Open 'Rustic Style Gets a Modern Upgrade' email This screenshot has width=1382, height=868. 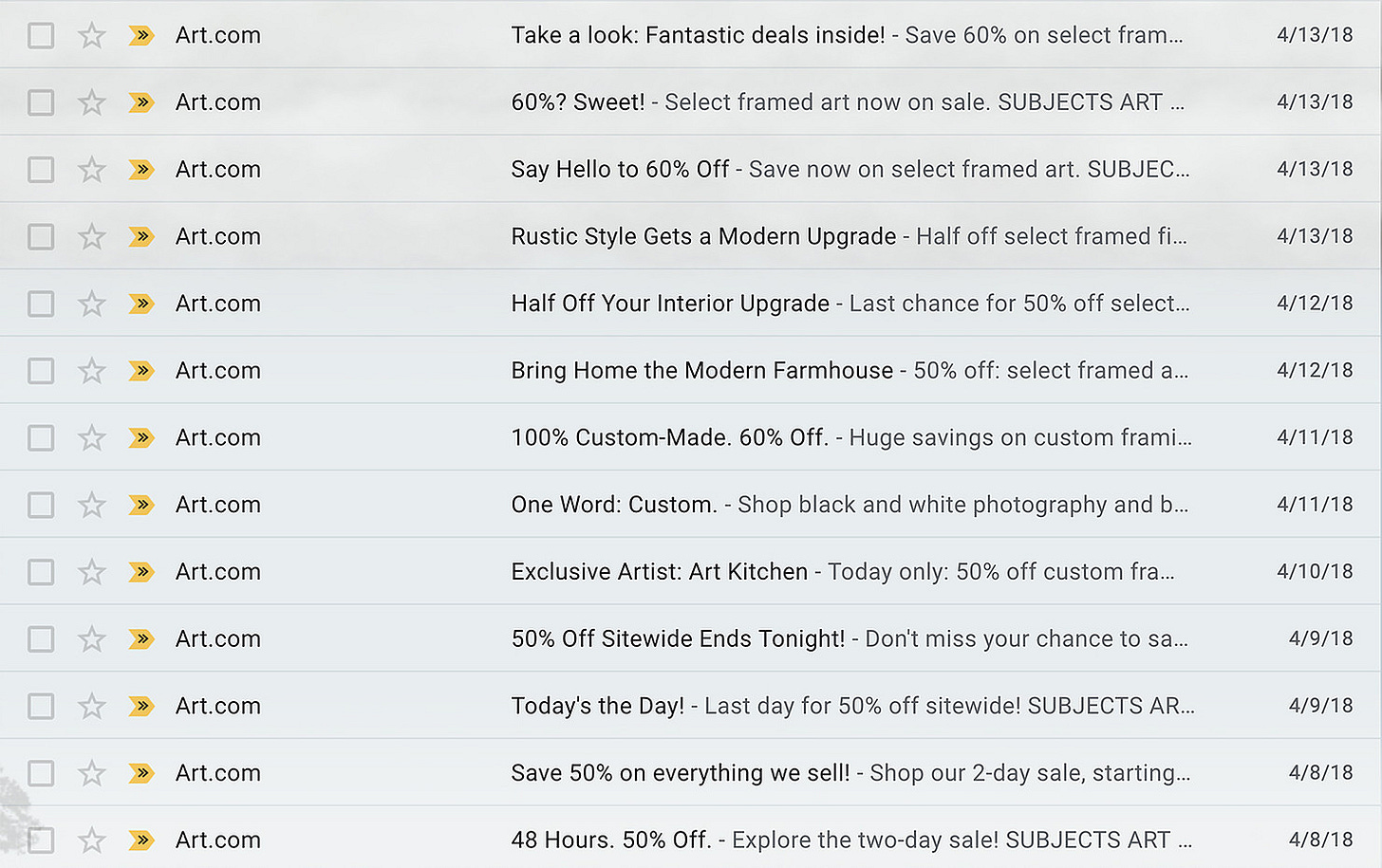pyautogui.click(x=691, y=236)
